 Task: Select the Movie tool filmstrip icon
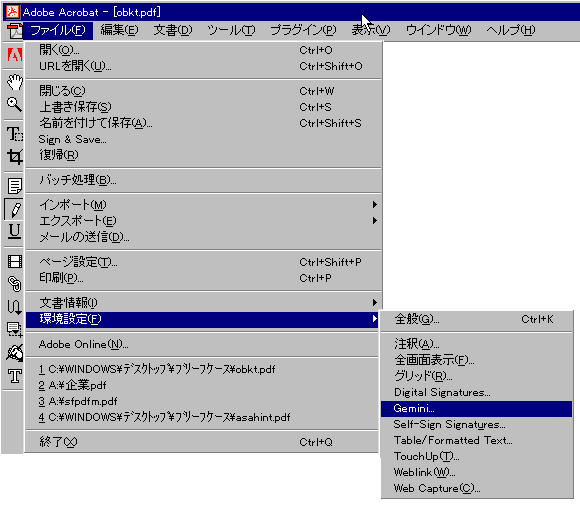point(15,262)
